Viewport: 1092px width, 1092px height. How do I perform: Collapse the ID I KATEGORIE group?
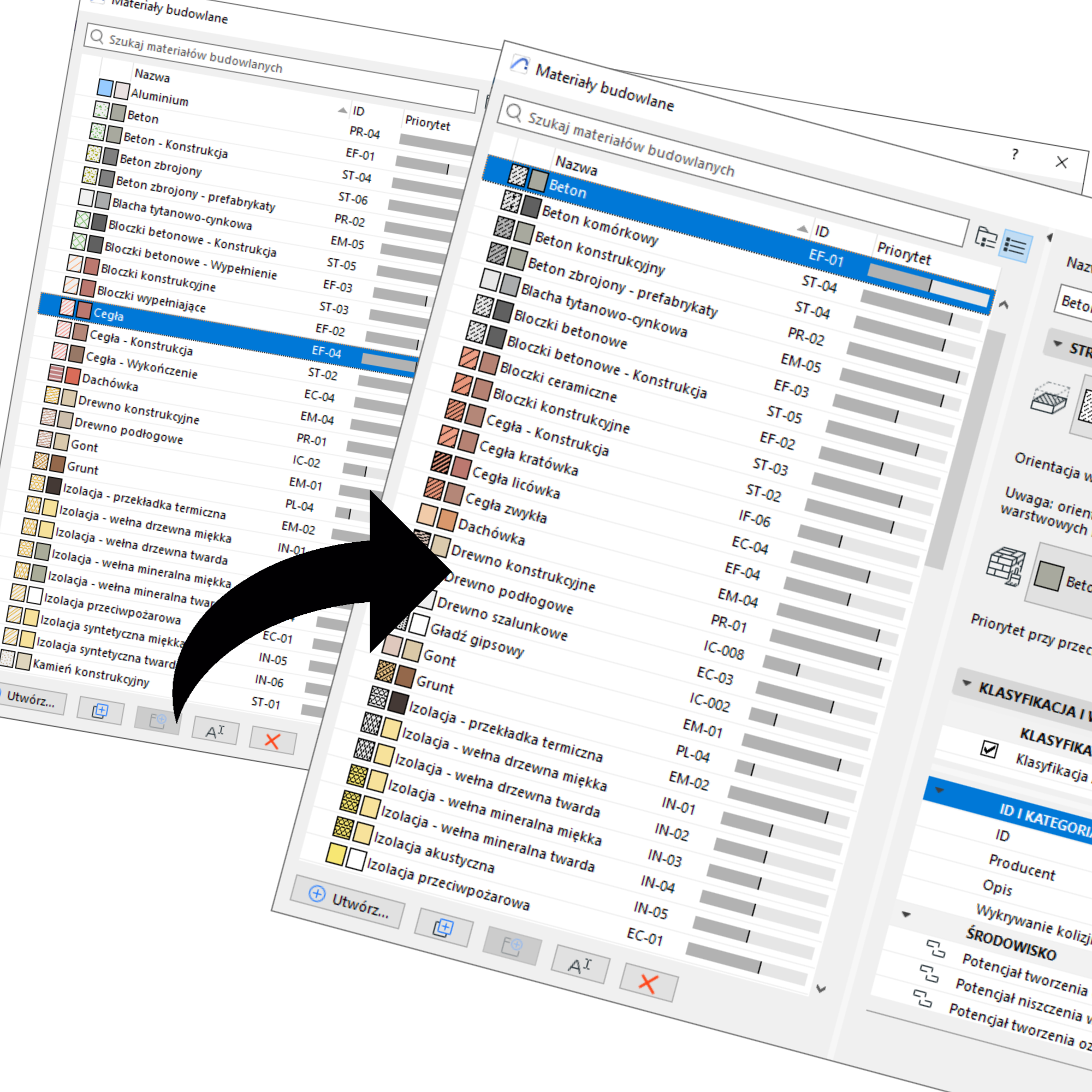pyautogui.click(x=939, y=790)
